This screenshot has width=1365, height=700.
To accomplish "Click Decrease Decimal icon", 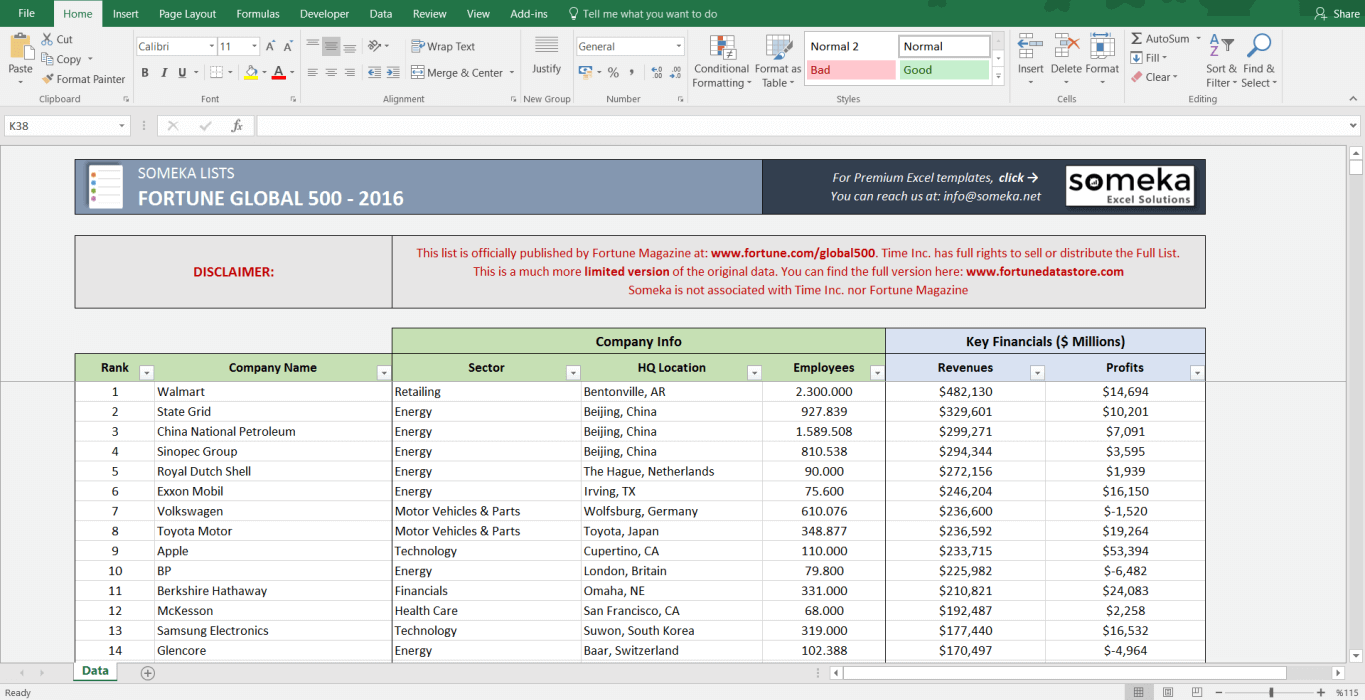I will pos(676,73).
